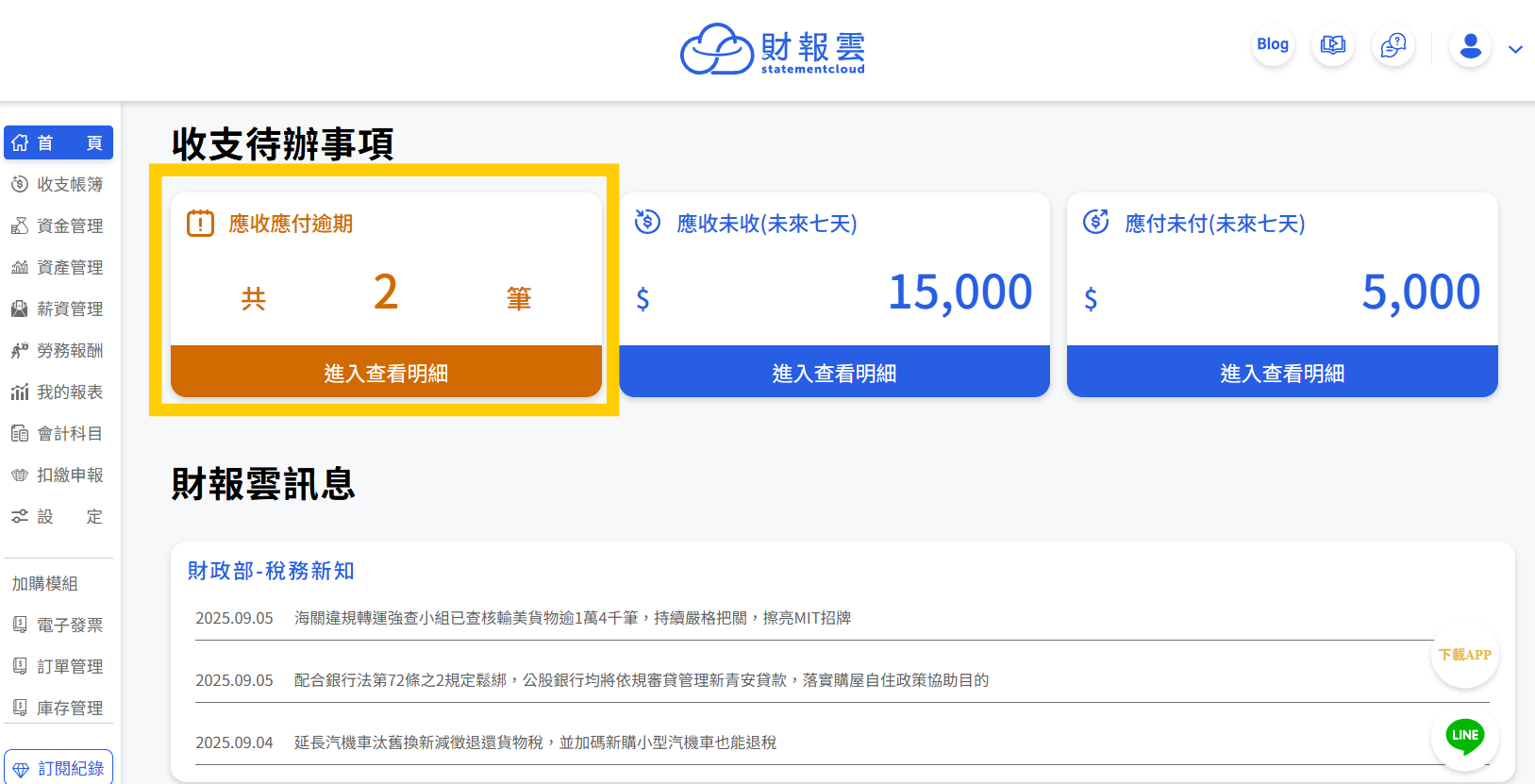Select 薪資管理 in the sidebar
Viewport: 1535px width, 784px height.
(58, 309)
